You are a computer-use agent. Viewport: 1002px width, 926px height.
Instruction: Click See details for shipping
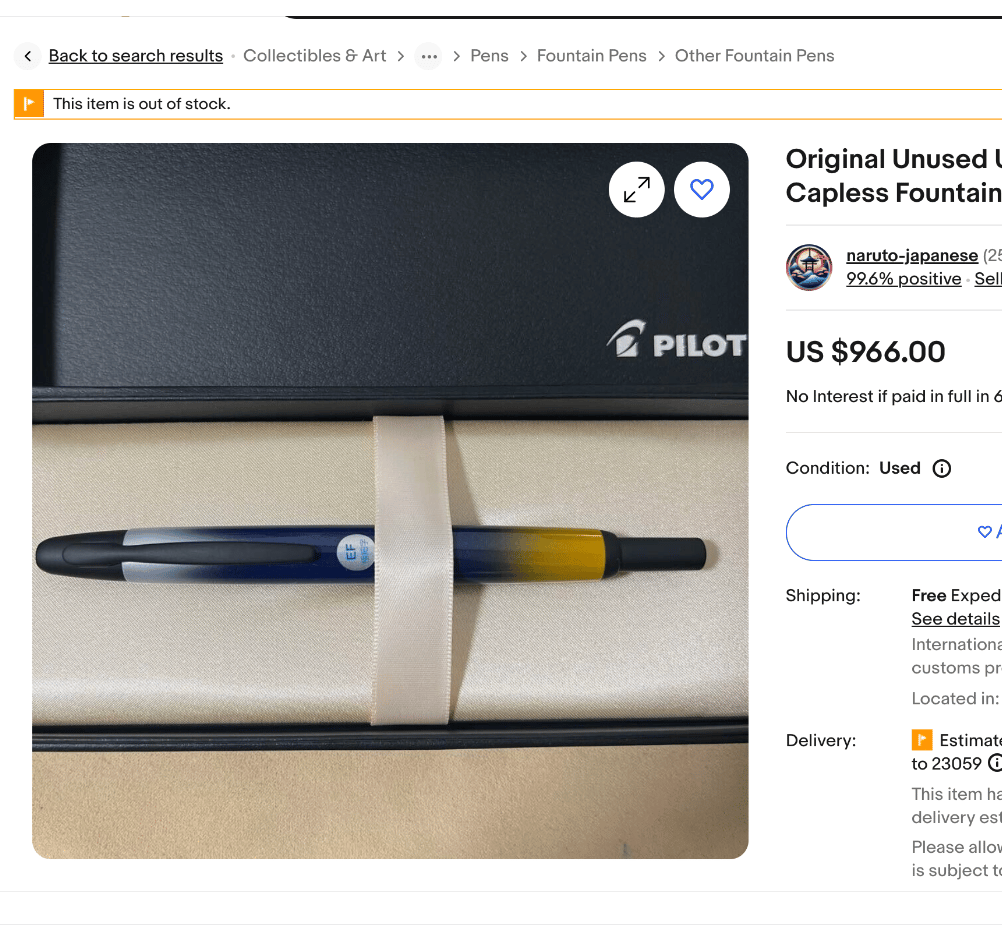[x=955, y=619]
